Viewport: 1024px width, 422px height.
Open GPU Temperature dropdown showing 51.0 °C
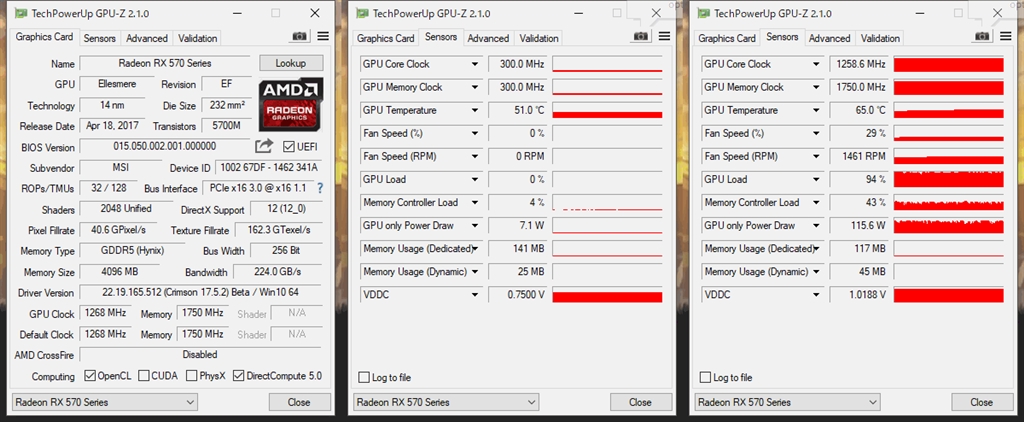[475, 110]
